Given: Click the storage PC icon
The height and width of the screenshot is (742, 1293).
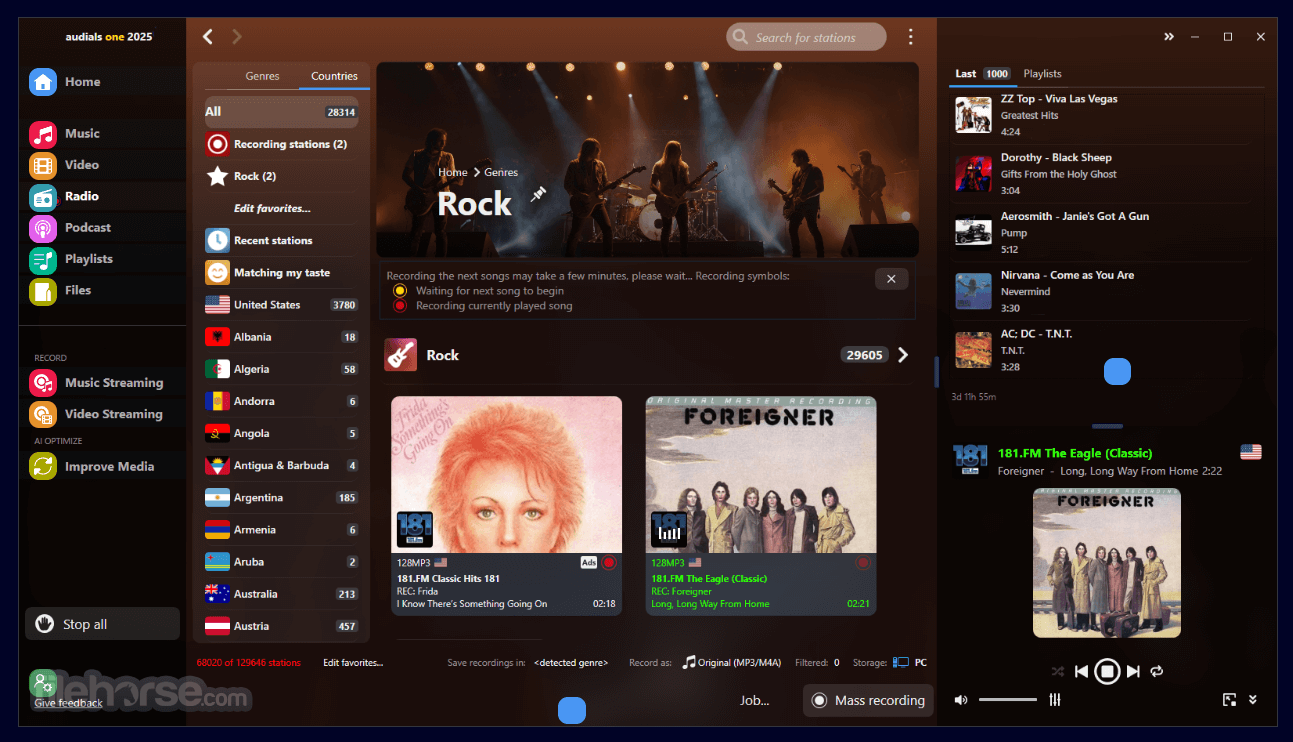Looking at the screenshot, I should coord(901,662).
